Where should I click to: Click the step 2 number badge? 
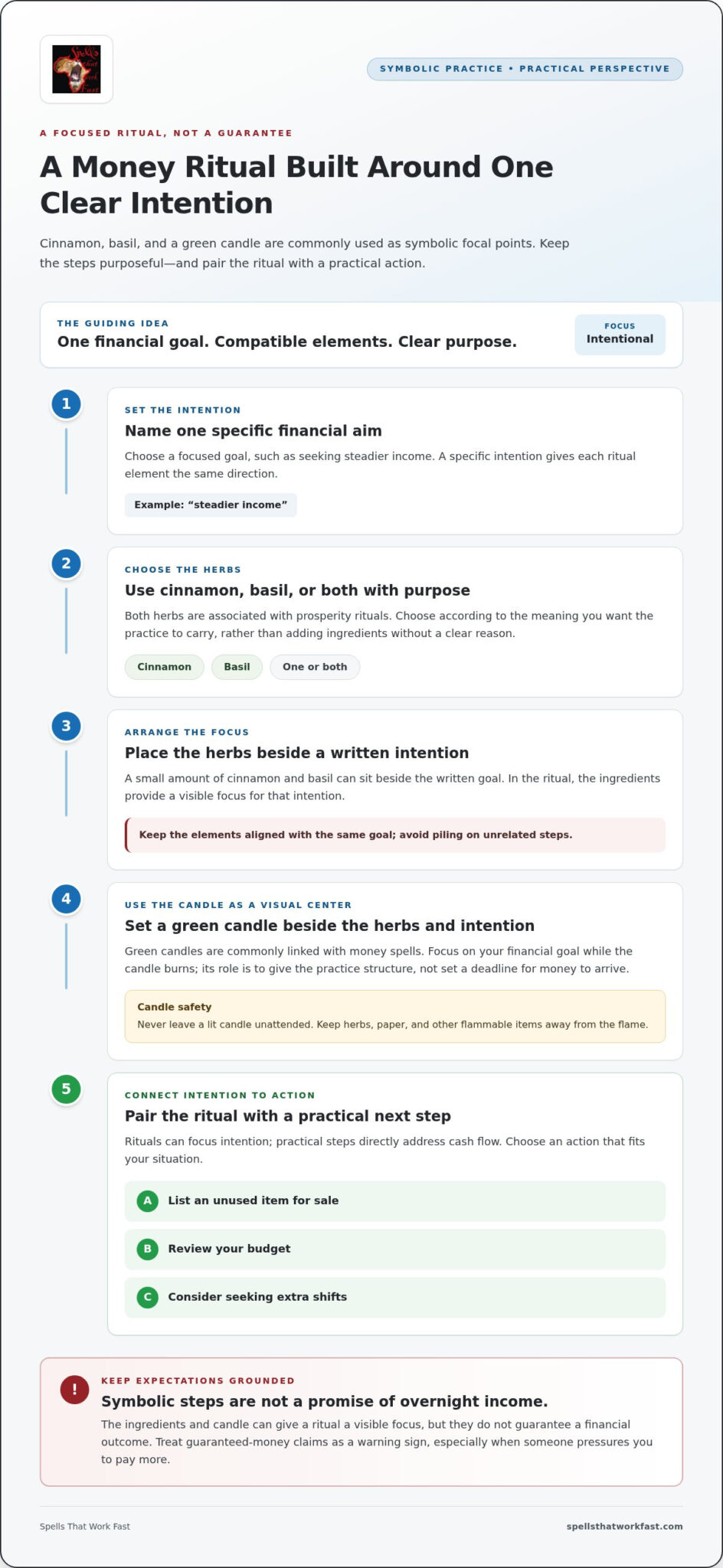[x=66, y=563]
